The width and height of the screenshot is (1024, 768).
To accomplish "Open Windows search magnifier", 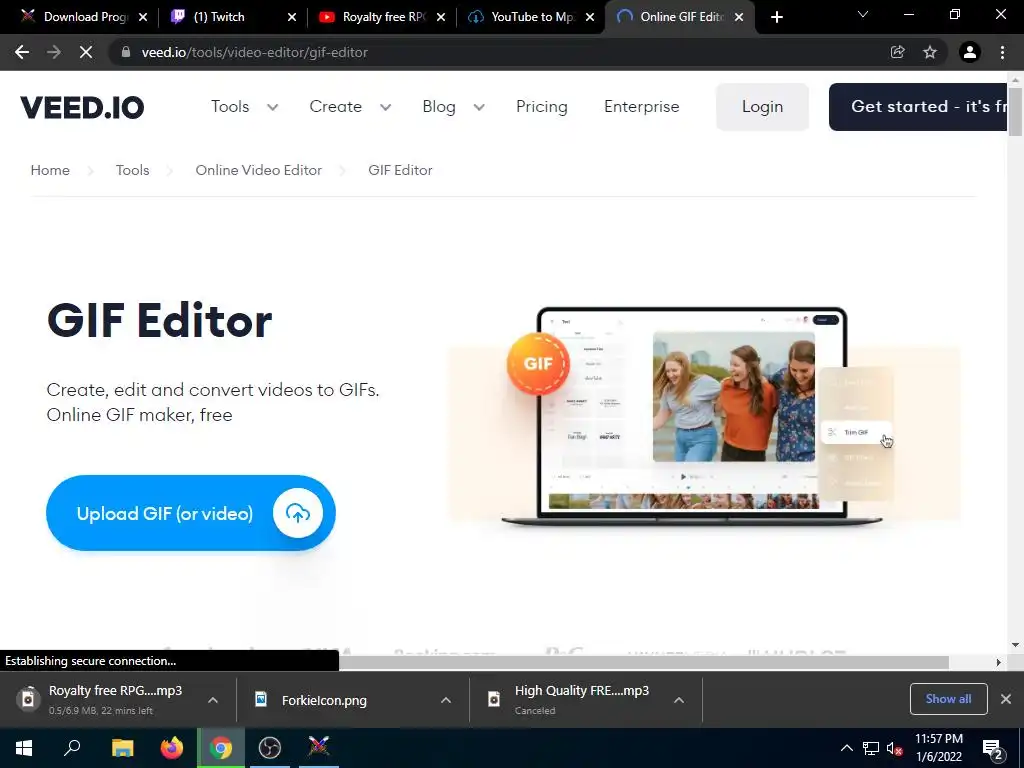I will point(72,748).
